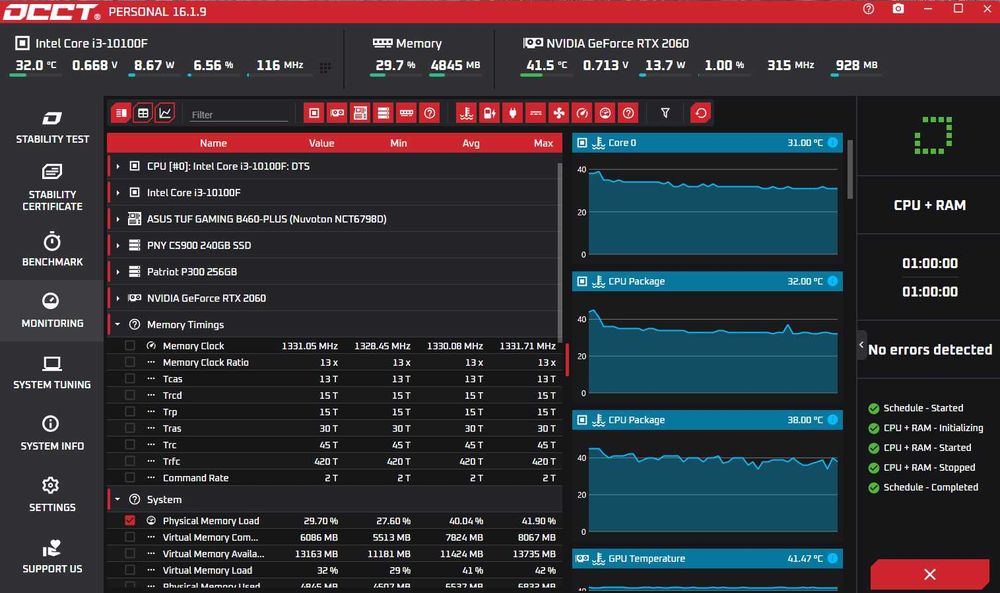Image resolution: width=1000 pixels, height=593 pixels.
Task: Expand the PNY CS900 240GB SSD group
Action: (x=117, y=245)
